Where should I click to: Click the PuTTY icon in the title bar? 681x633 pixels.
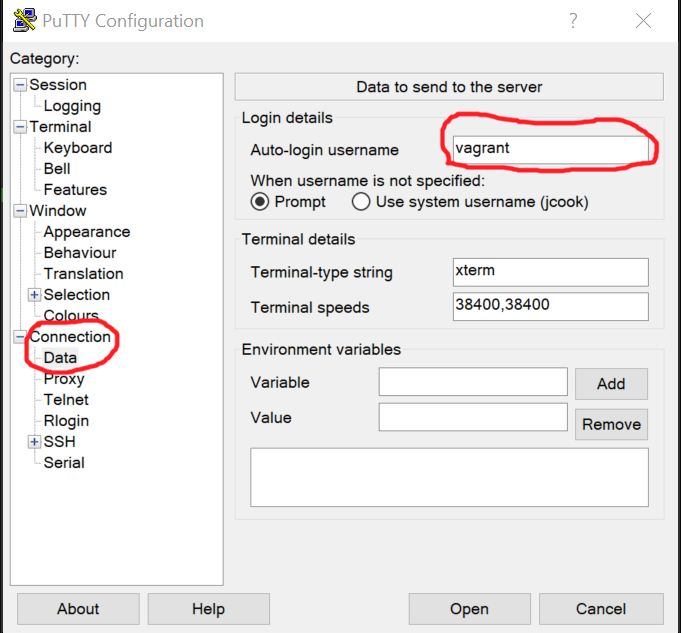[24, 20]
